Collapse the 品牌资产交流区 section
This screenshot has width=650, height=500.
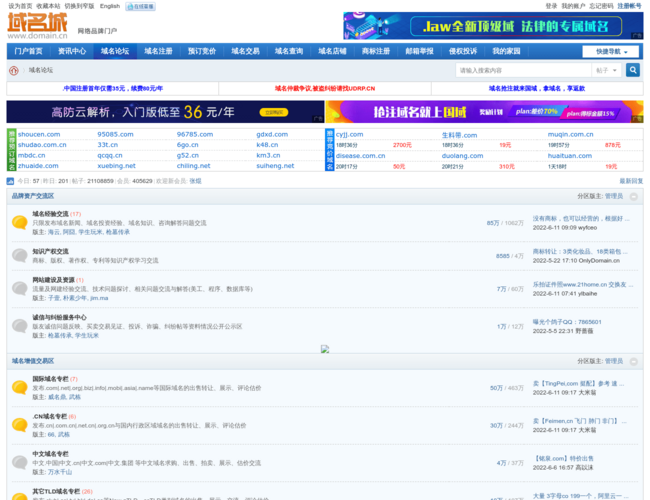[x=636, y=196]
